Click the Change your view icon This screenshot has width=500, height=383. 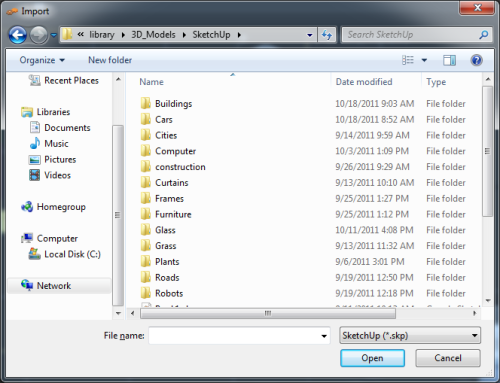click(408, 60)
